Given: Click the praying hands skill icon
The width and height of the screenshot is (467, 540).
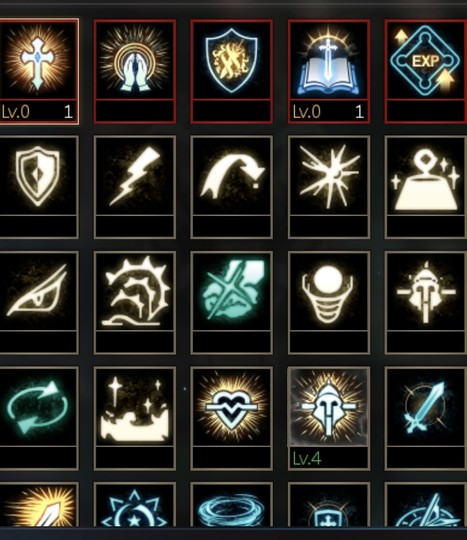Looking at the screenshot, I should [135, 61].
